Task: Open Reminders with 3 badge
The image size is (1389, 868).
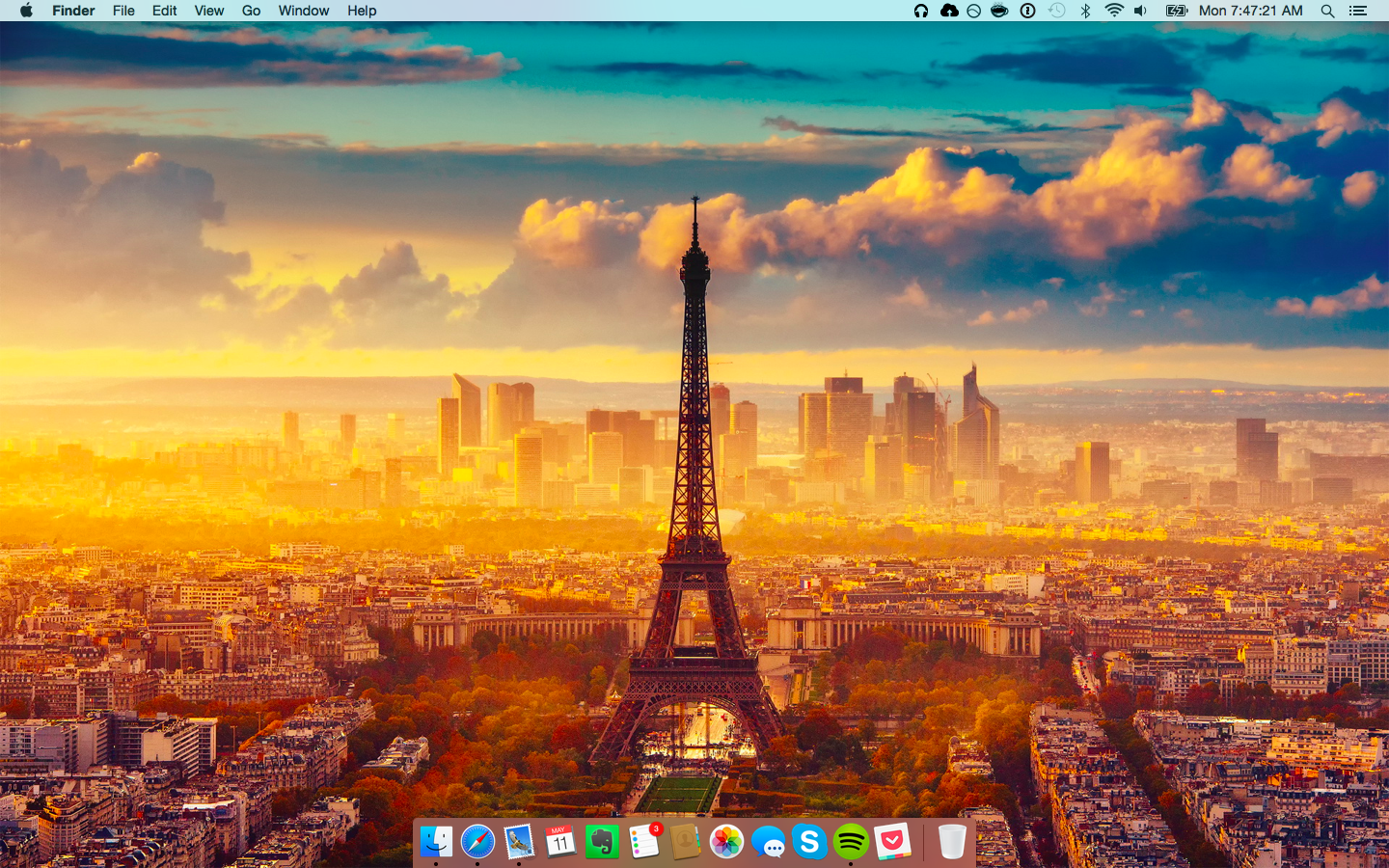Action: 644,842
